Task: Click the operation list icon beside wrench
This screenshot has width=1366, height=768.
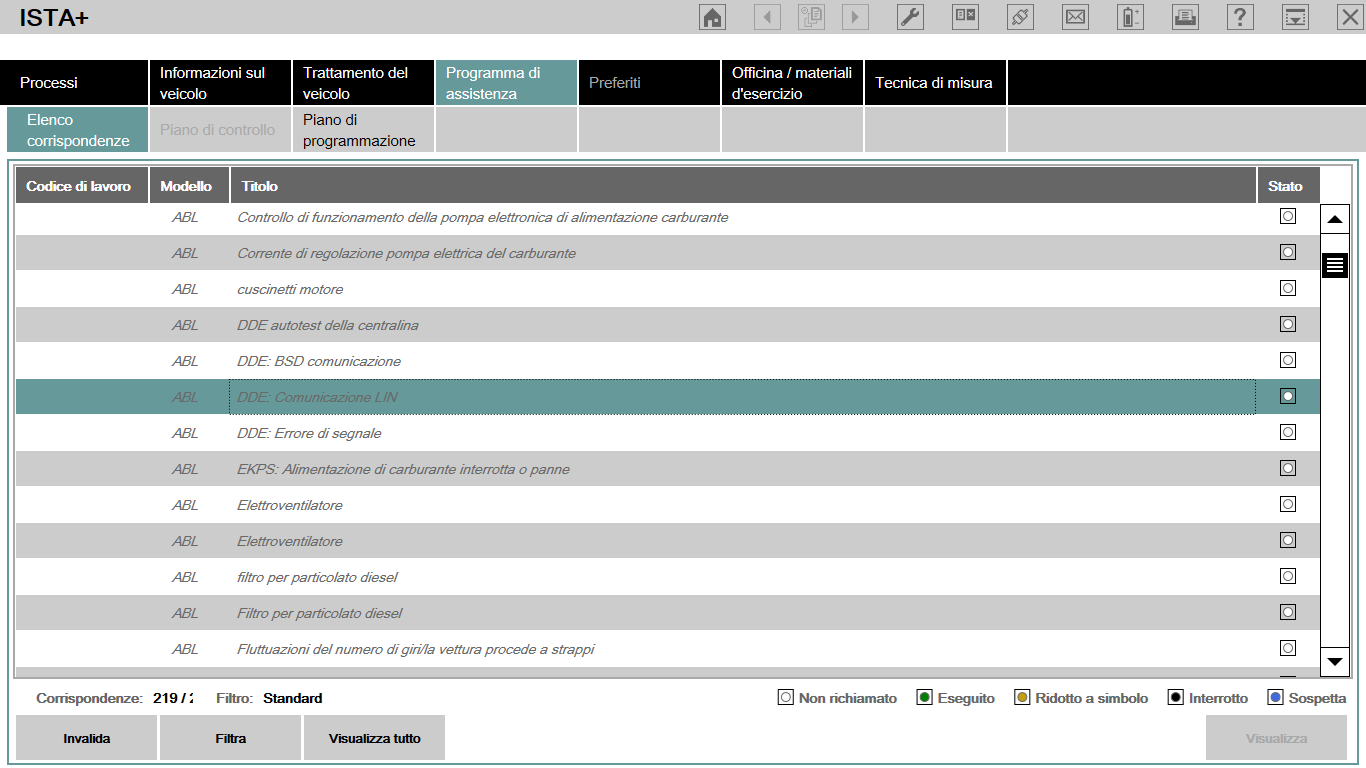Action: point(965,17)
